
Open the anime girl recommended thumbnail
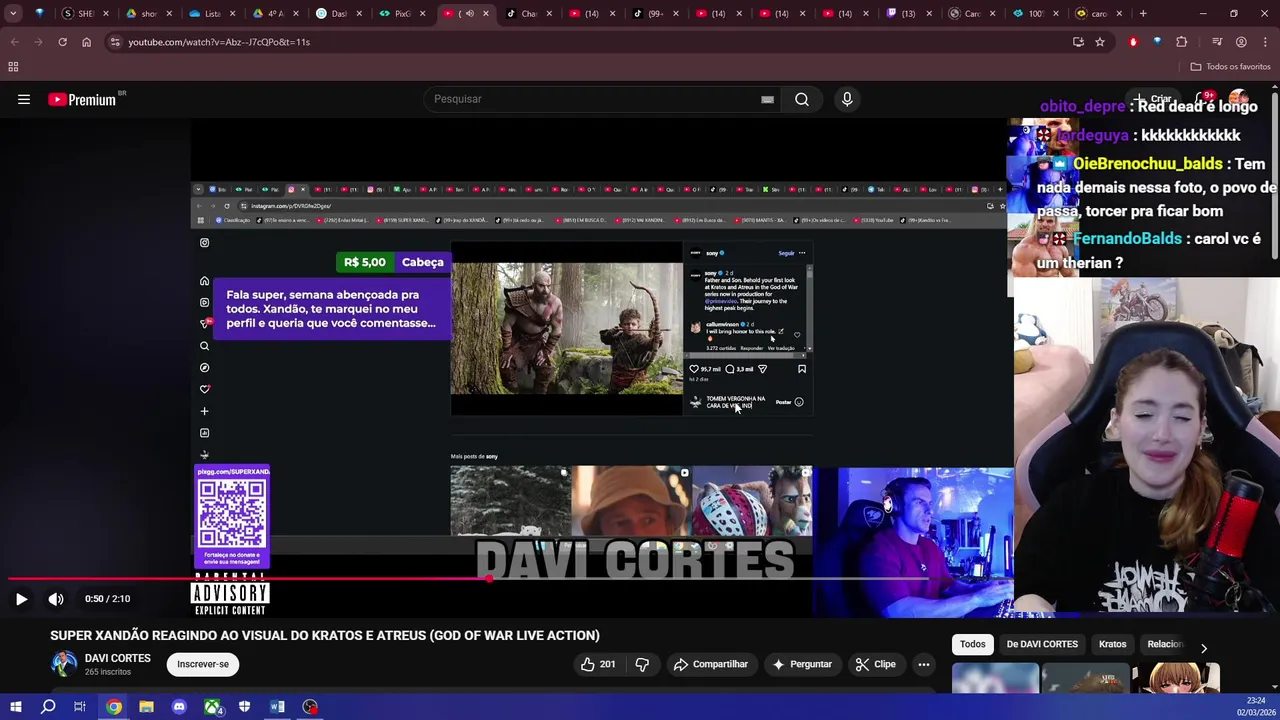(1178, 678)
